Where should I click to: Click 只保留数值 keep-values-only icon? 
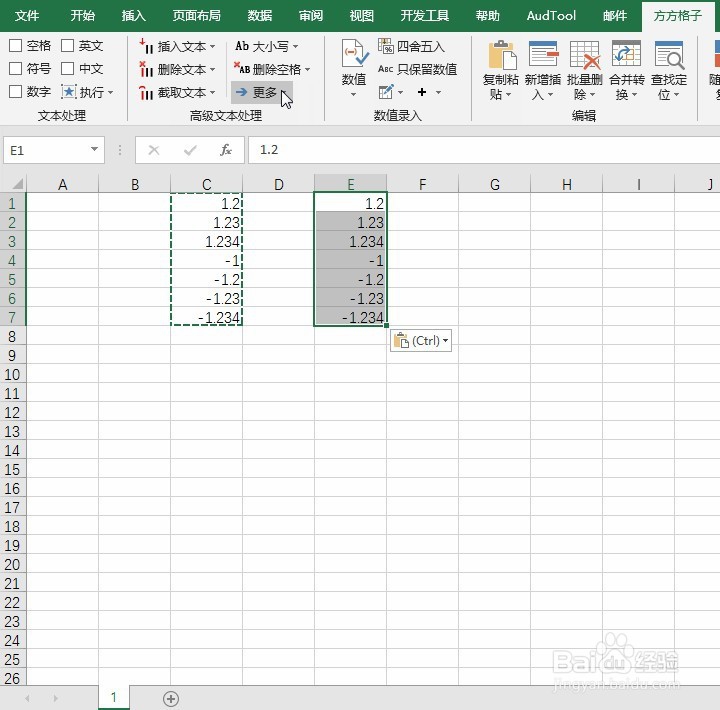[x=386, y=69]
